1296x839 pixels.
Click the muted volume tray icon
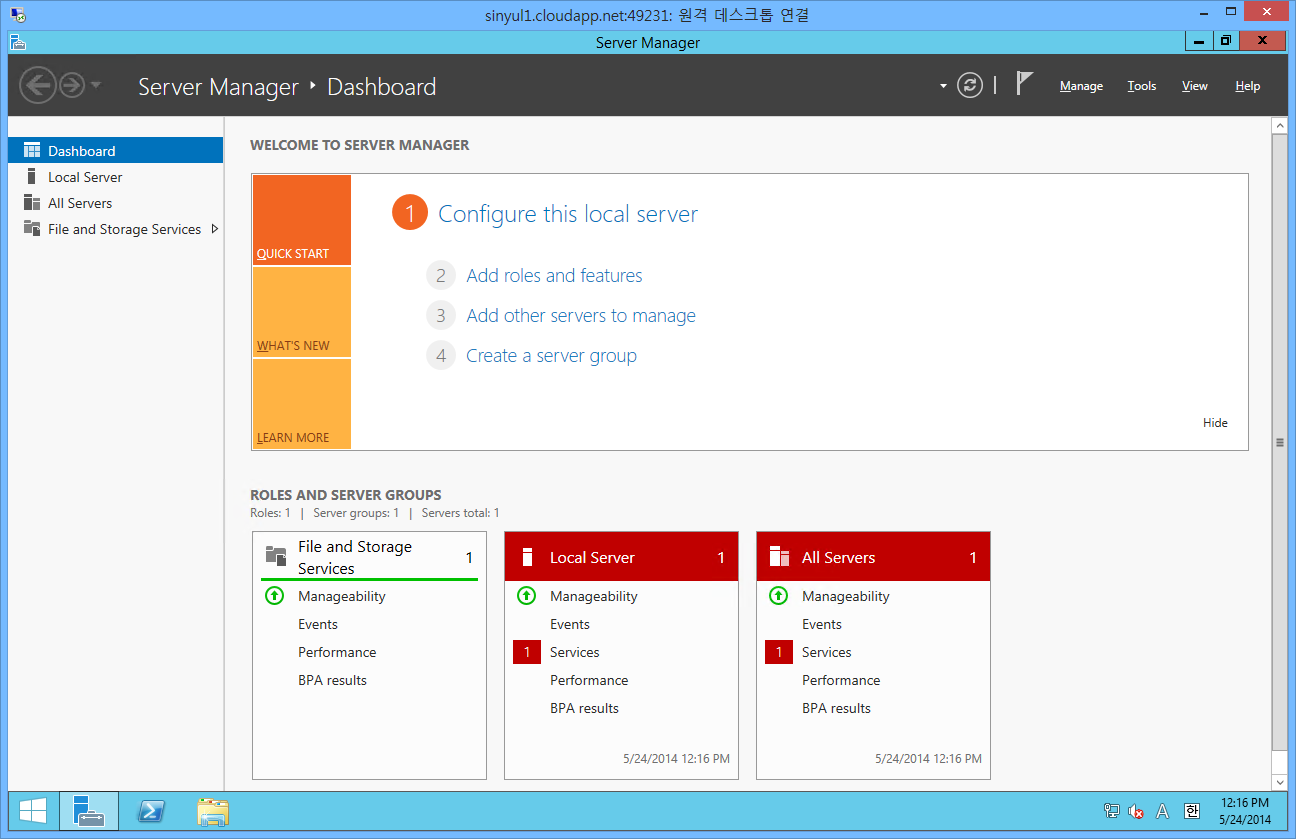point(1136,811)
